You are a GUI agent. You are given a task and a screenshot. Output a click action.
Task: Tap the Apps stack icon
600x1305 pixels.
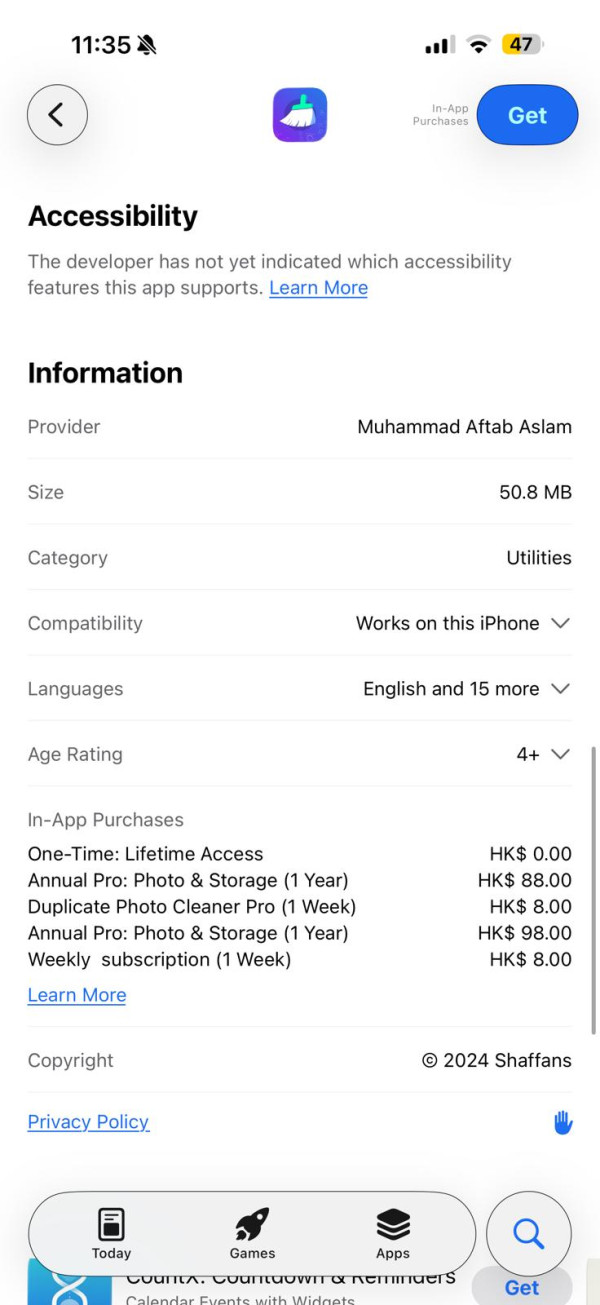click(x=392, y=1222)
